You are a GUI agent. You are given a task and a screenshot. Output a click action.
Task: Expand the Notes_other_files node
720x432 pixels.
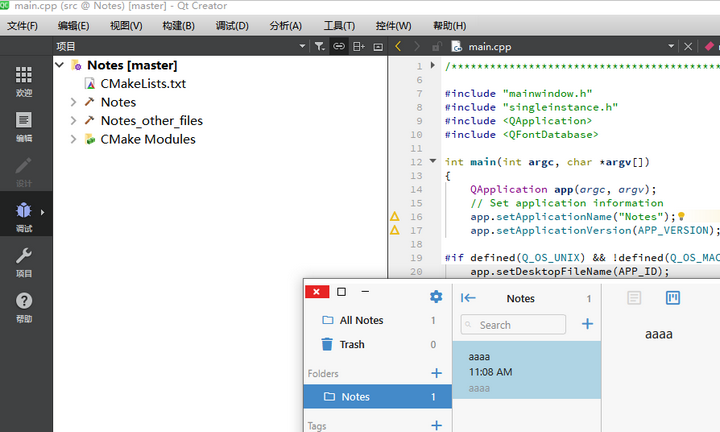(x=73, y=121)
